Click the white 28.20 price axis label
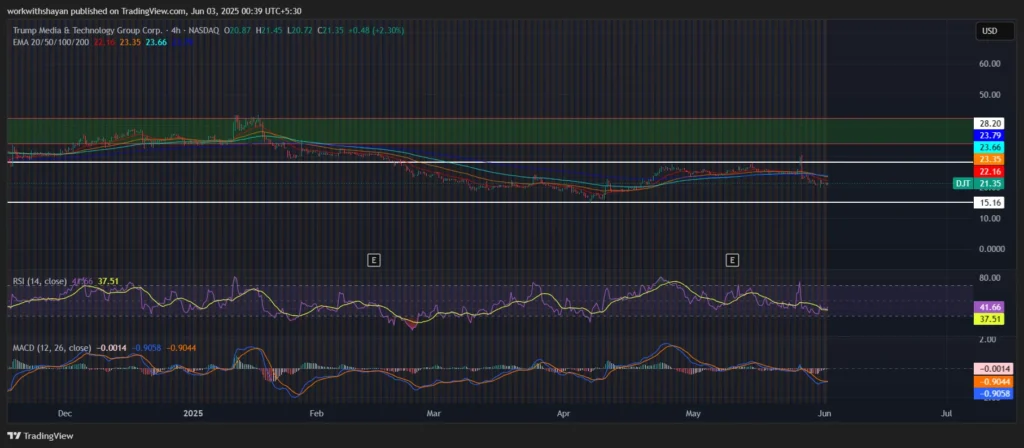The height and width of the screenshot is (448, 1024). (x=989, y=123)
